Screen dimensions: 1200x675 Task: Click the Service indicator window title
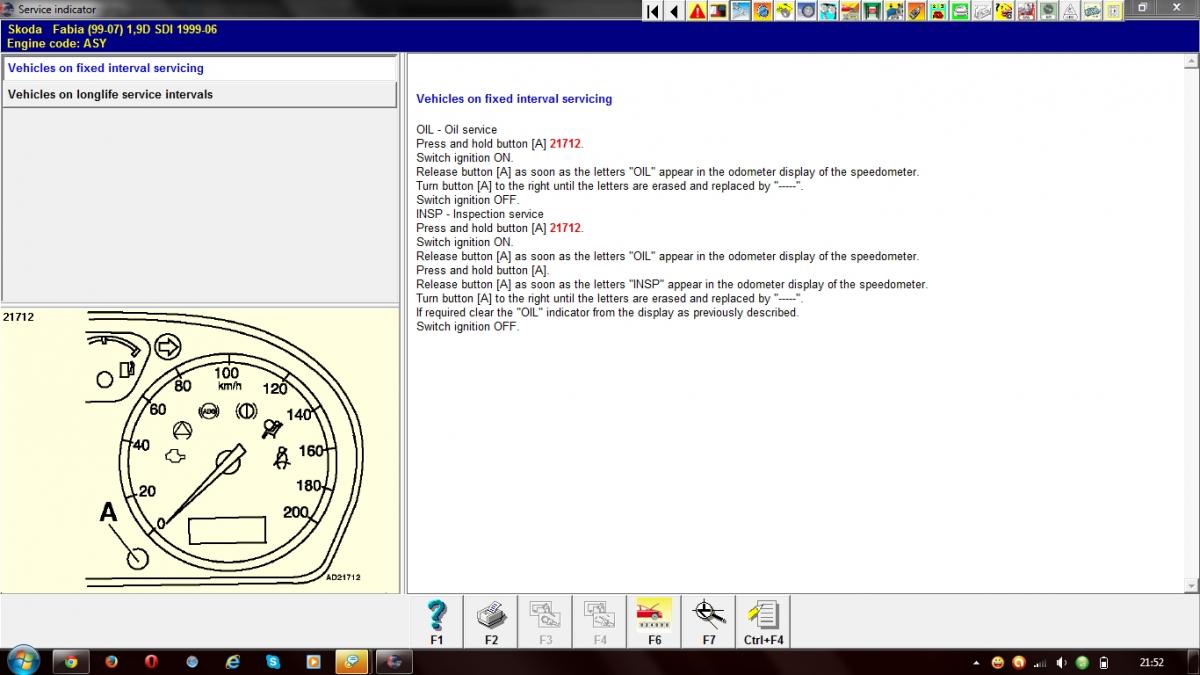[57, 9]
